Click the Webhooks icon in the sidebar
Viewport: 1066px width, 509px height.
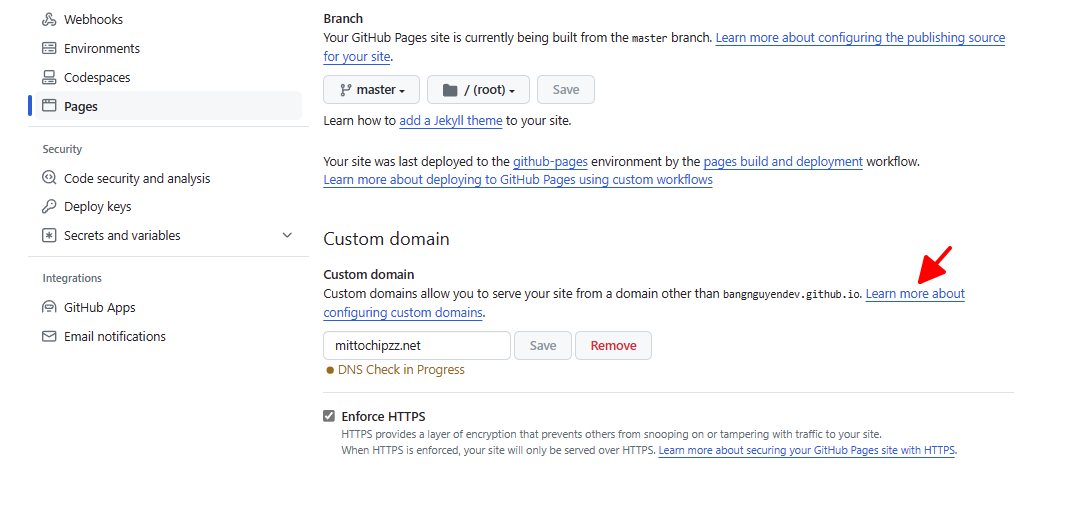click(48, 20)
